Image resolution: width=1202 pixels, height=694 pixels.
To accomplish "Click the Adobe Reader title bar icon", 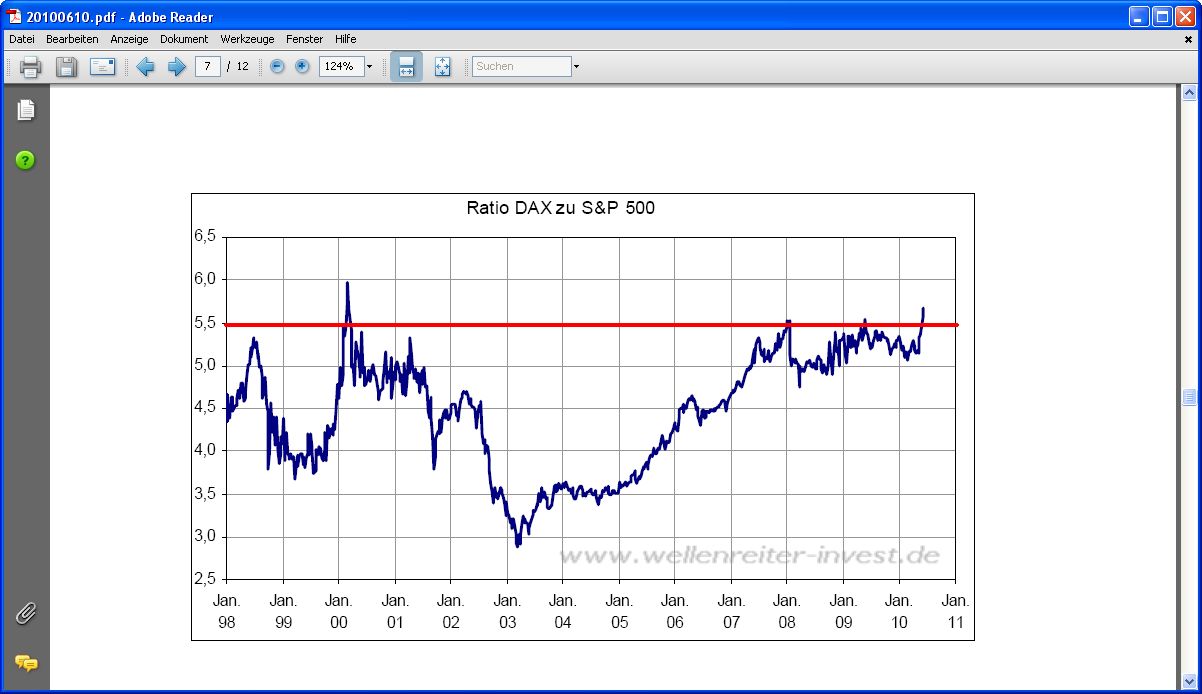I will [x=15, y=16].
